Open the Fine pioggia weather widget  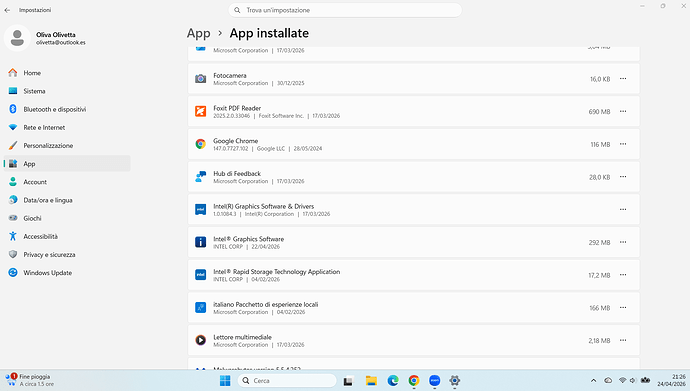point(29,380)
